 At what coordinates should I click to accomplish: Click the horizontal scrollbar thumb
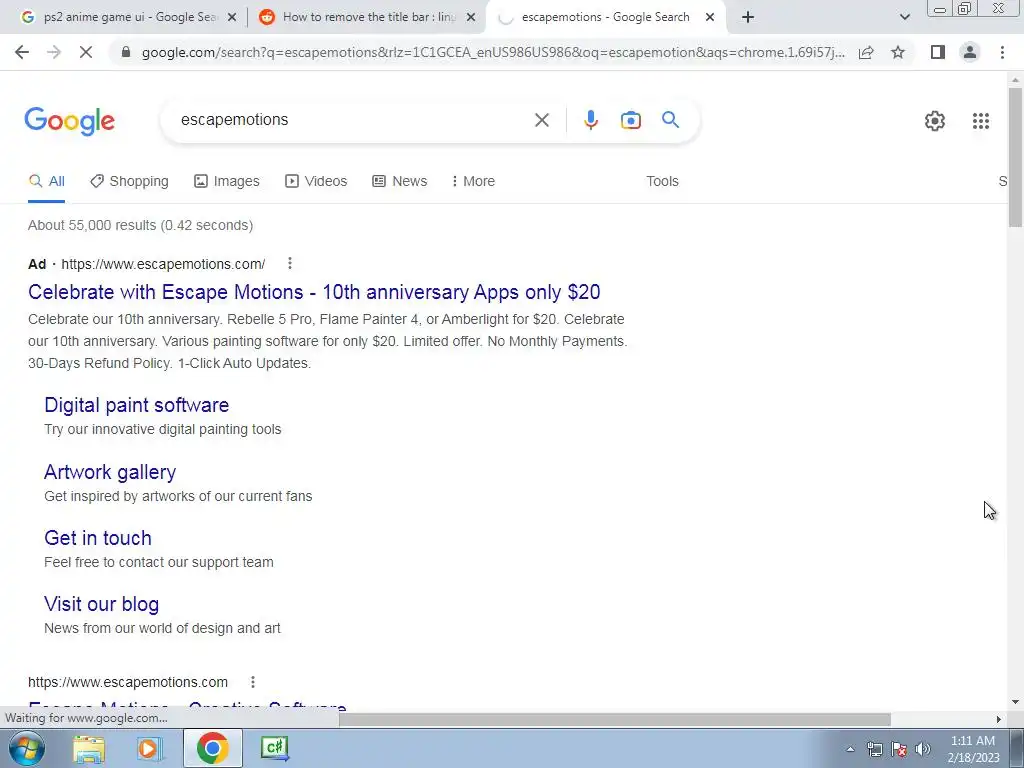615,719
